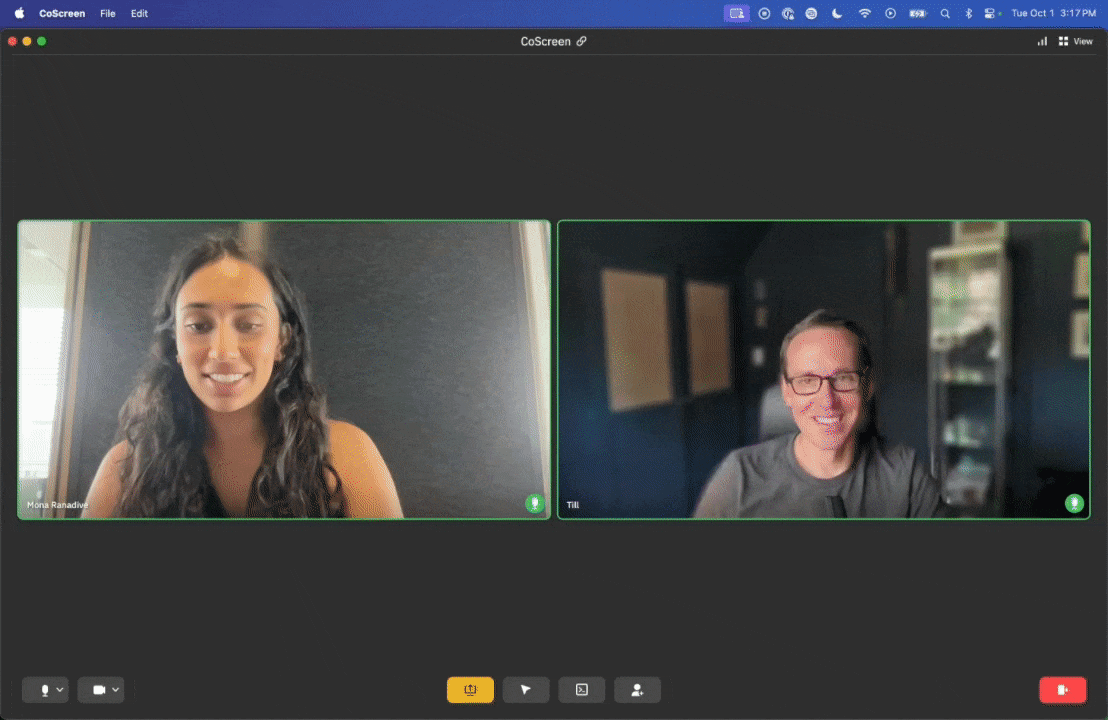Open the CoScreen app menu
The height and width of the screenshot is (720, 1108).
62,13
